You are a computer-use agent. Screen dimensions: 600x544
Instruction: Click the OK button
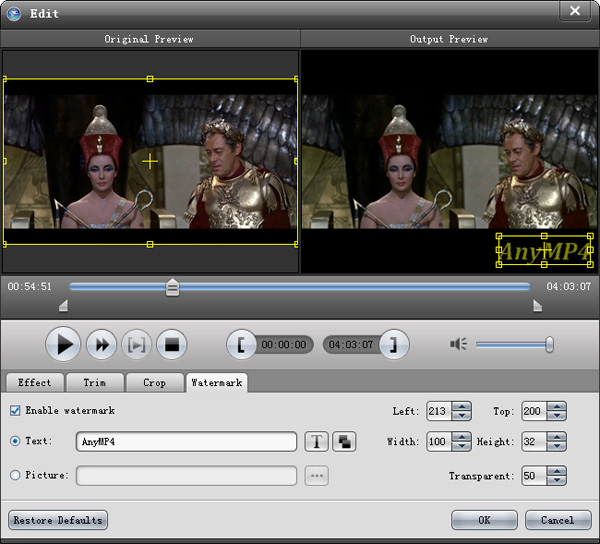(x=484, y=520)
